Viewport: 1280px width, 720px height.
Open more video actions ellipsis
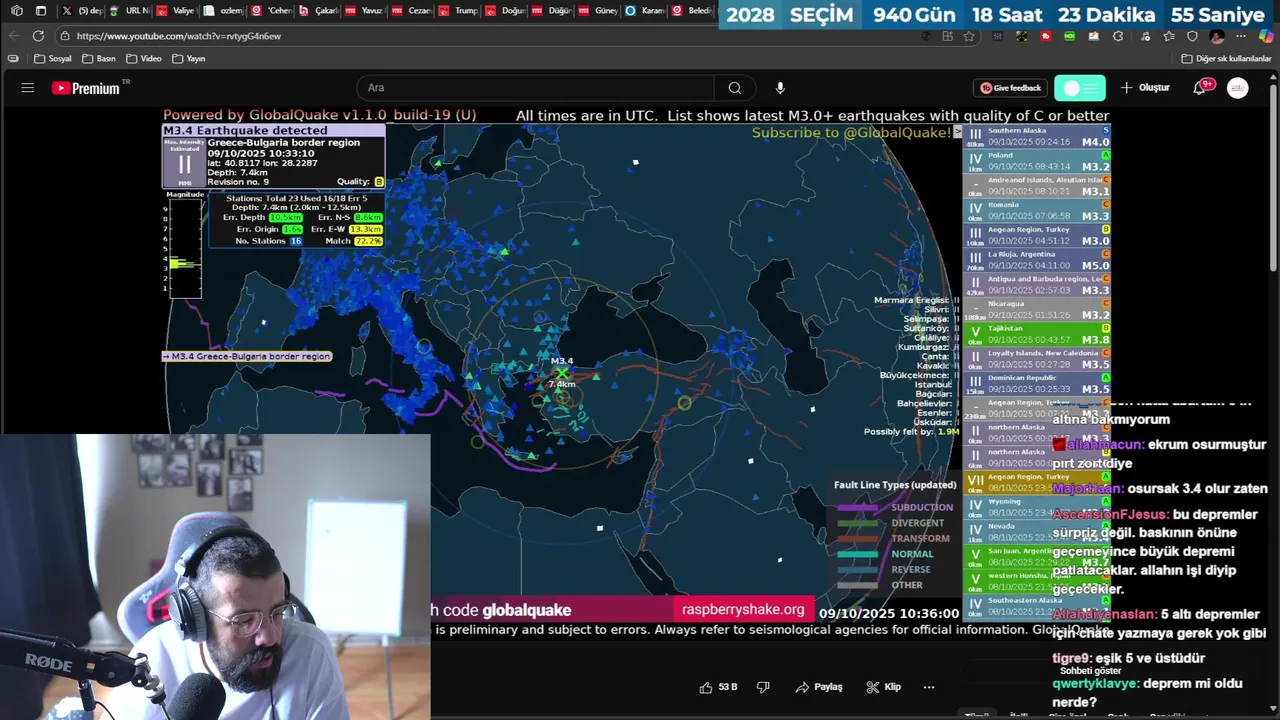coord(928,687)
